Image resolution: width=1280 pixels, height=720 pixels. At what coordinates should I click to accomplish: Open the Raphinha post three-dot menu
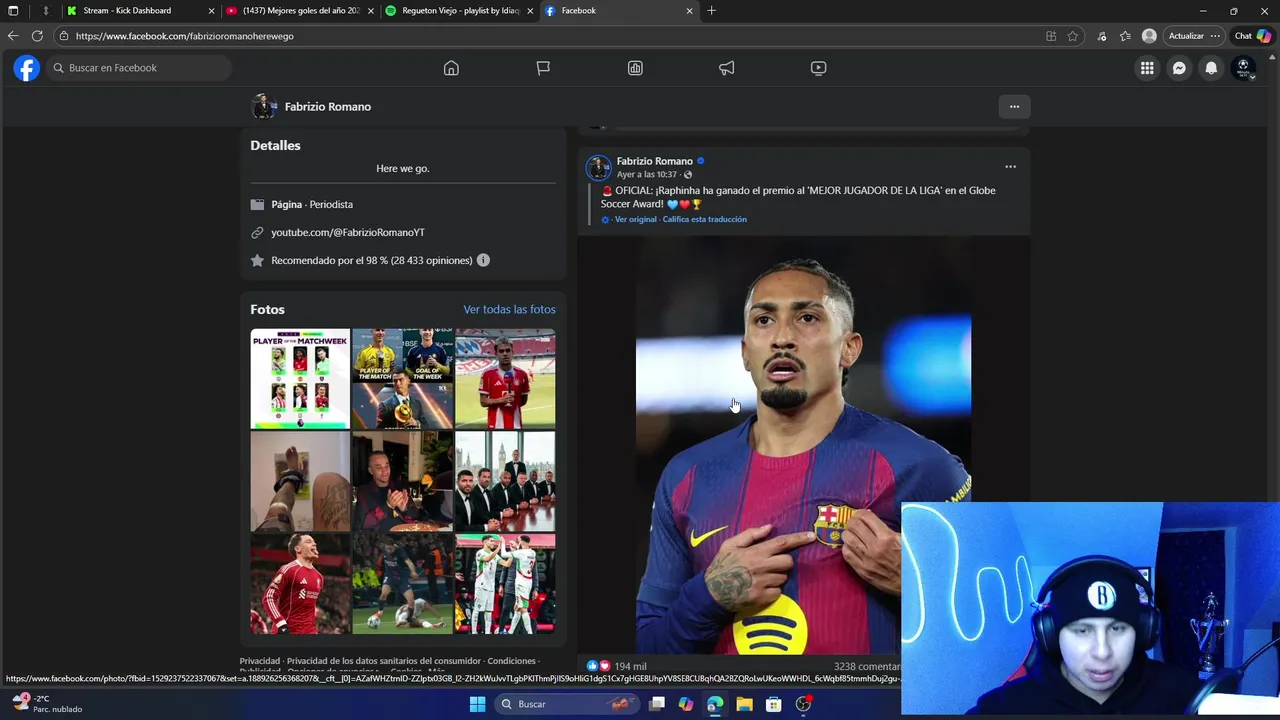tap(1010, 167)
